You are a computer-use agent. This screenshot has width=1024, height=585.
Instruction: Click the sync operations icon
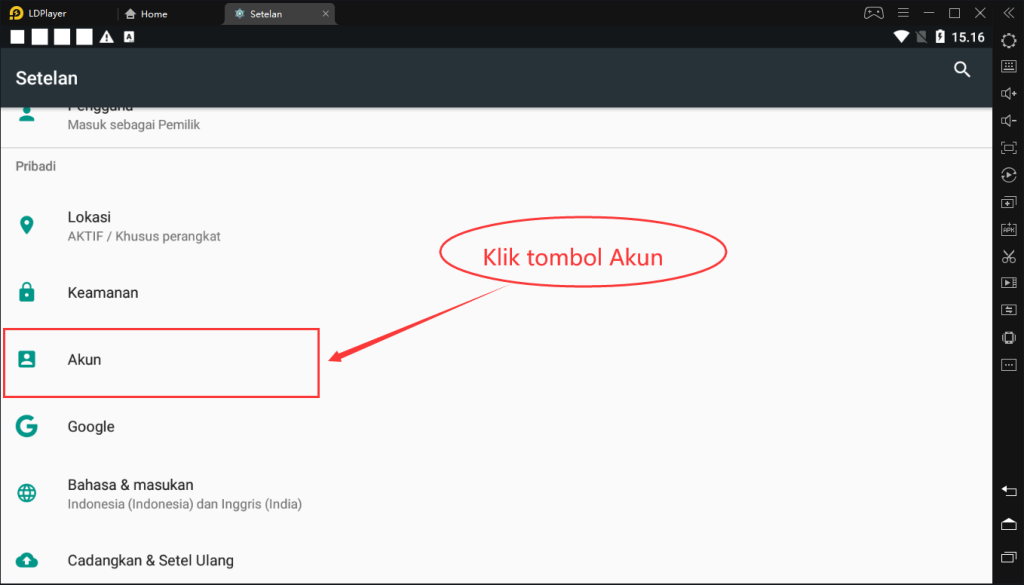[x=1009, y=310]
